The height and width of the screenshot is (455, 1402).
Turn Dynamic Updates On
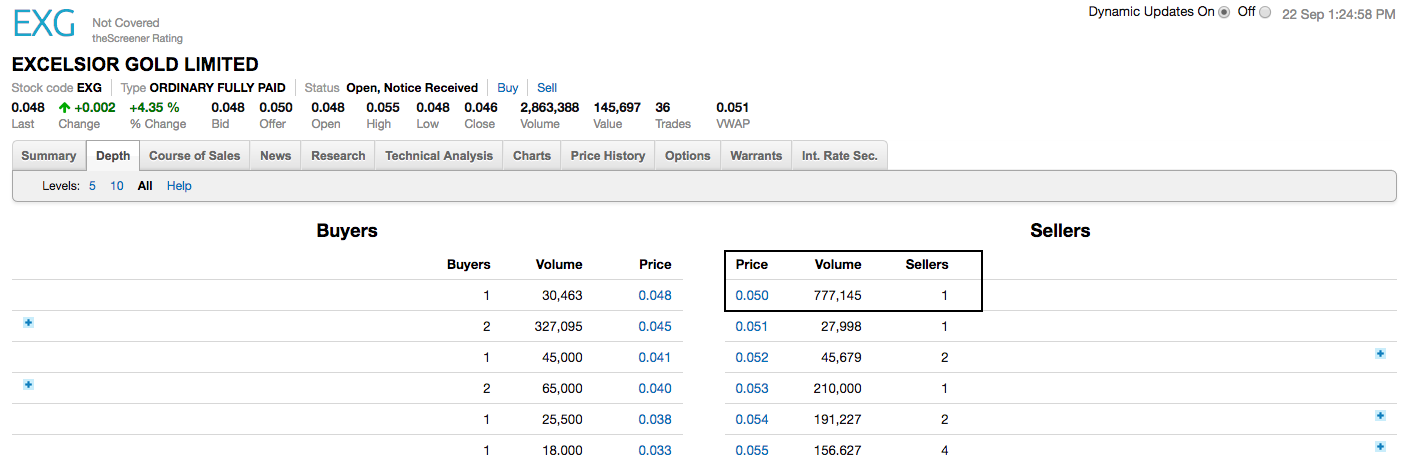1224,12
